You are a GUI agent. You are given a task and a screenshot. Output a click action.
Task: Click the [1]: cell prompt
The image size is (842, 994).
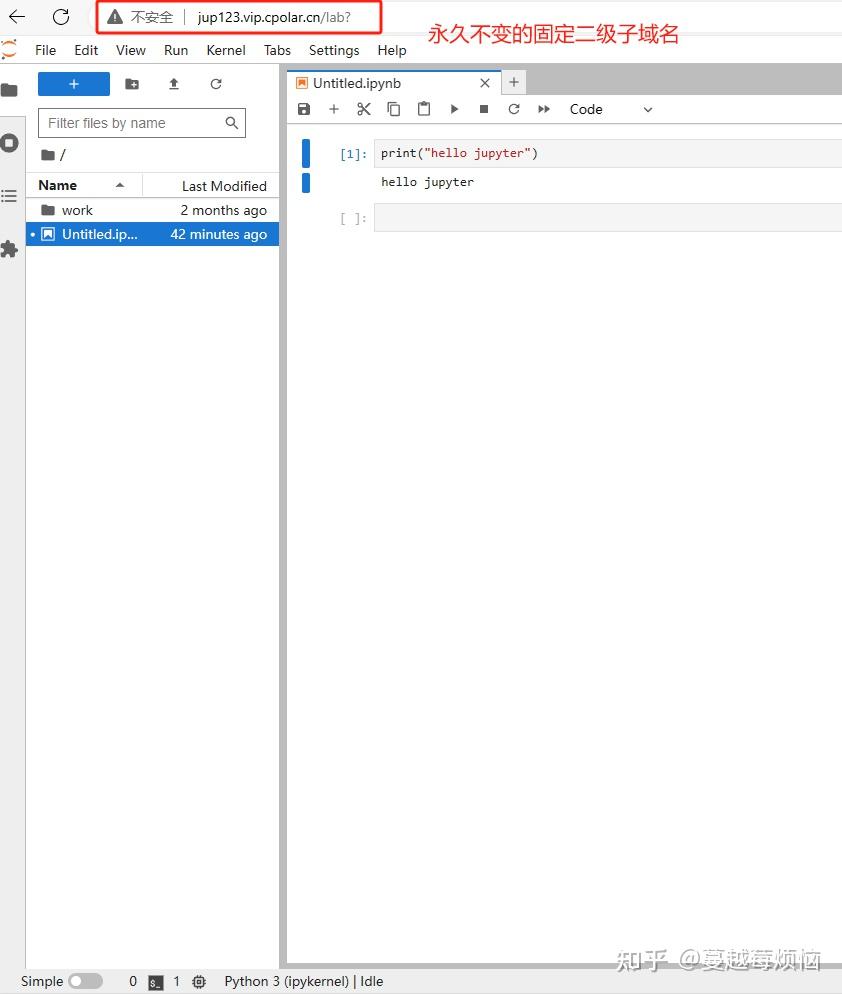pos(353,154)
